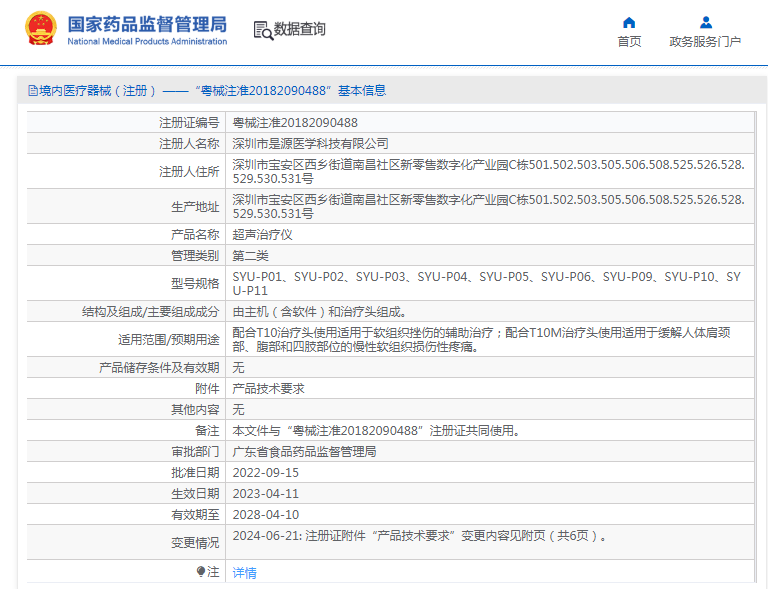Click the 数据查询 heading text

tap(299, 29)
